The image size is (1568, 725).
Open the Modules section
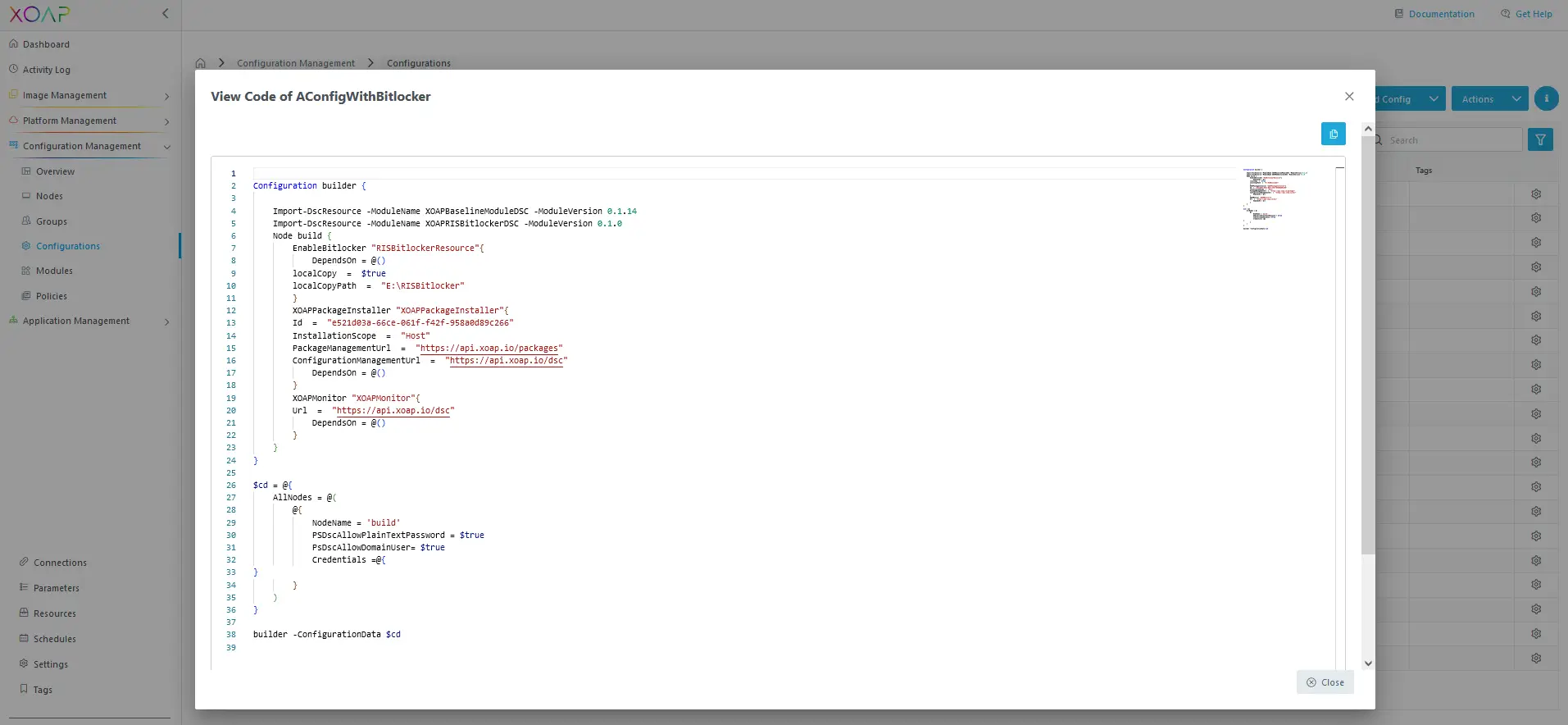(x=54, y=271)
